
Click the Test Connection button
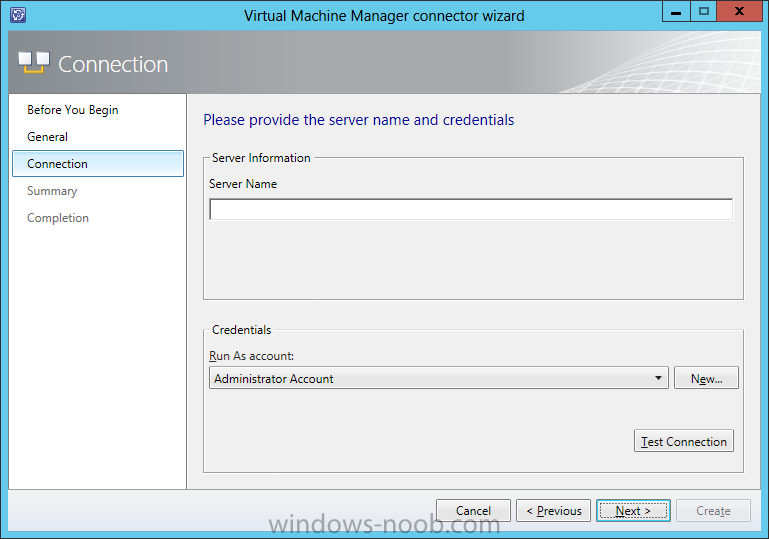[684, 441]
